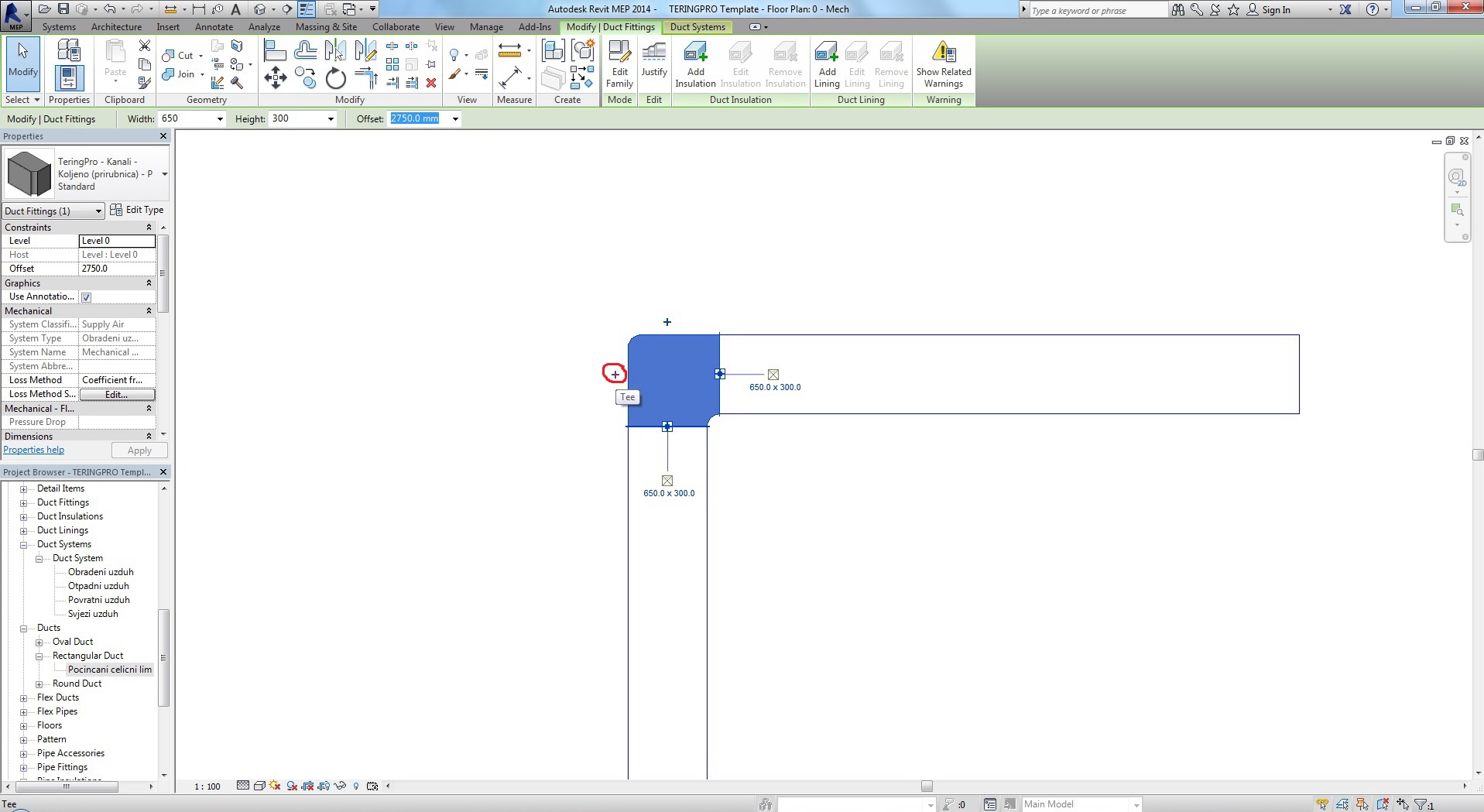Click the Tee plus control left of fitting
Image resolution: width=1484 pixels, height=812 pixels.
point(615,374)
